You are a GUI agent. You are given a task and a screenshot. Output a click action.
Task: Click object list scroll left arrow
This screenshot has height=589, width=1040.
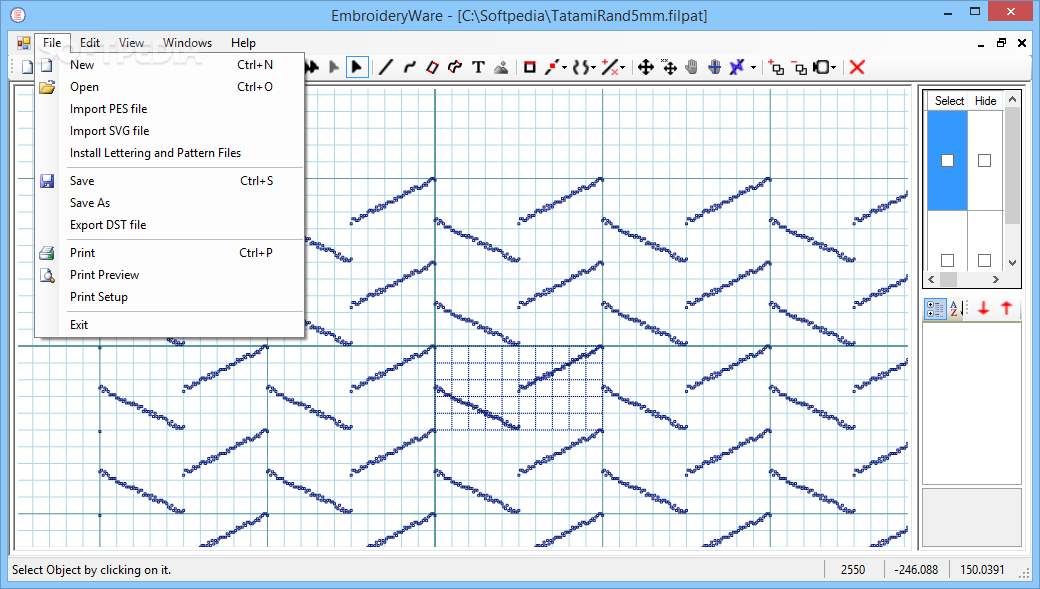coord(931,280)
